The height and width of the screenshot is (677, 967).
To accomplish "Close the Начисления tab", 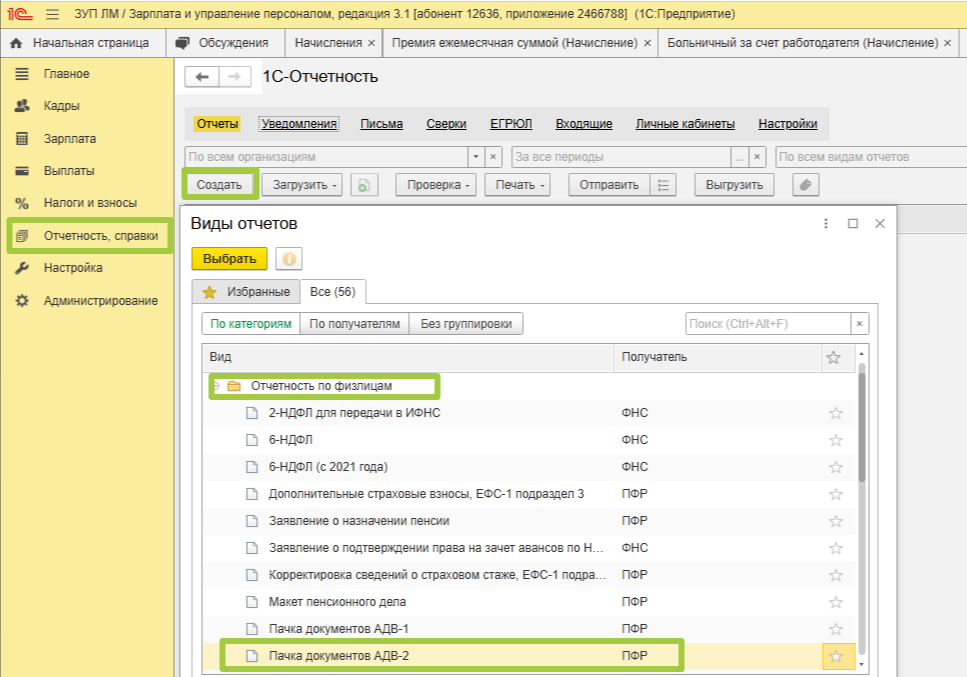I will [x=371, y=43].
